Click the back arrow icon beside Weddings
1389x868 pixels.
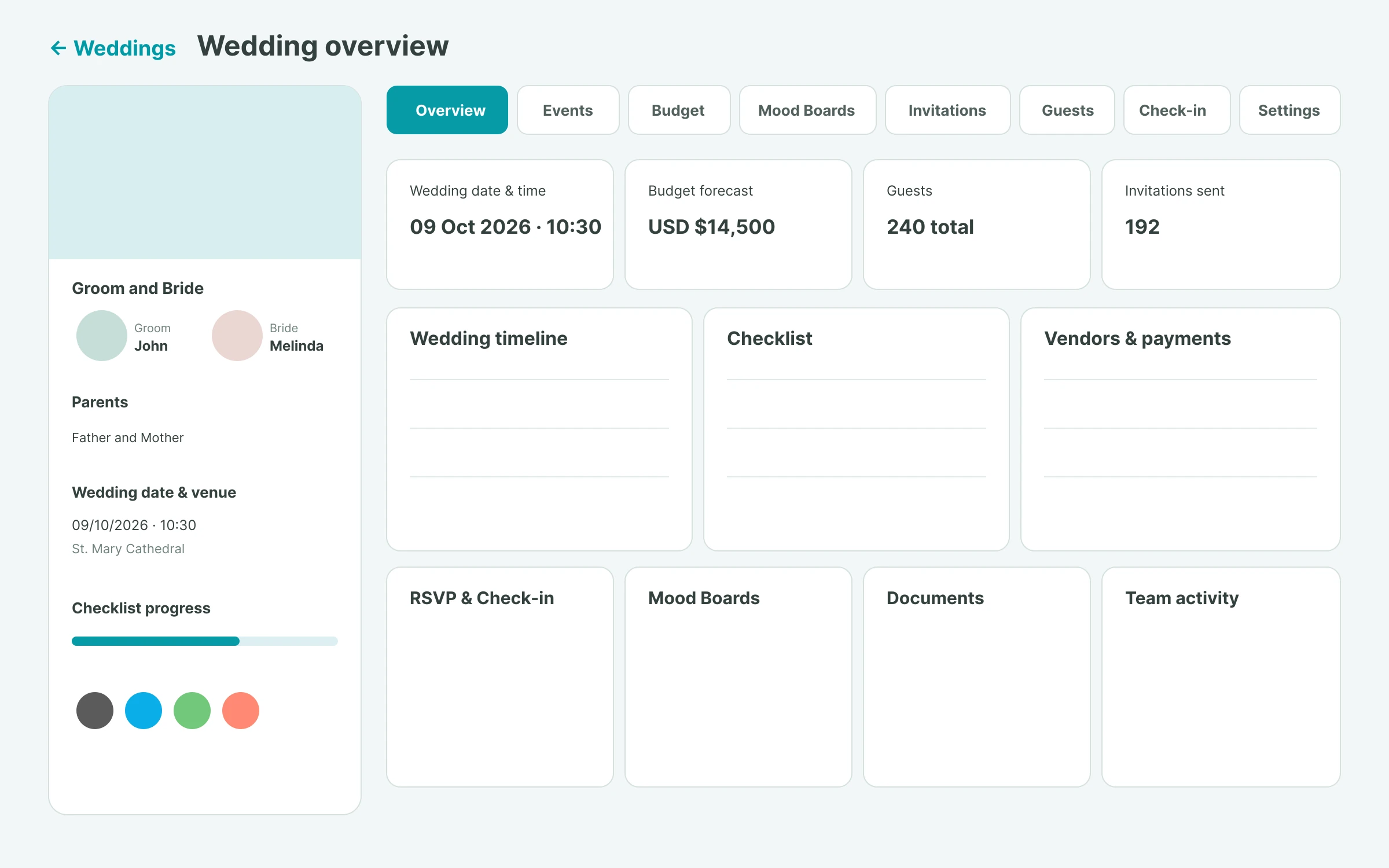pyautogui.click(x=58, y=48)
